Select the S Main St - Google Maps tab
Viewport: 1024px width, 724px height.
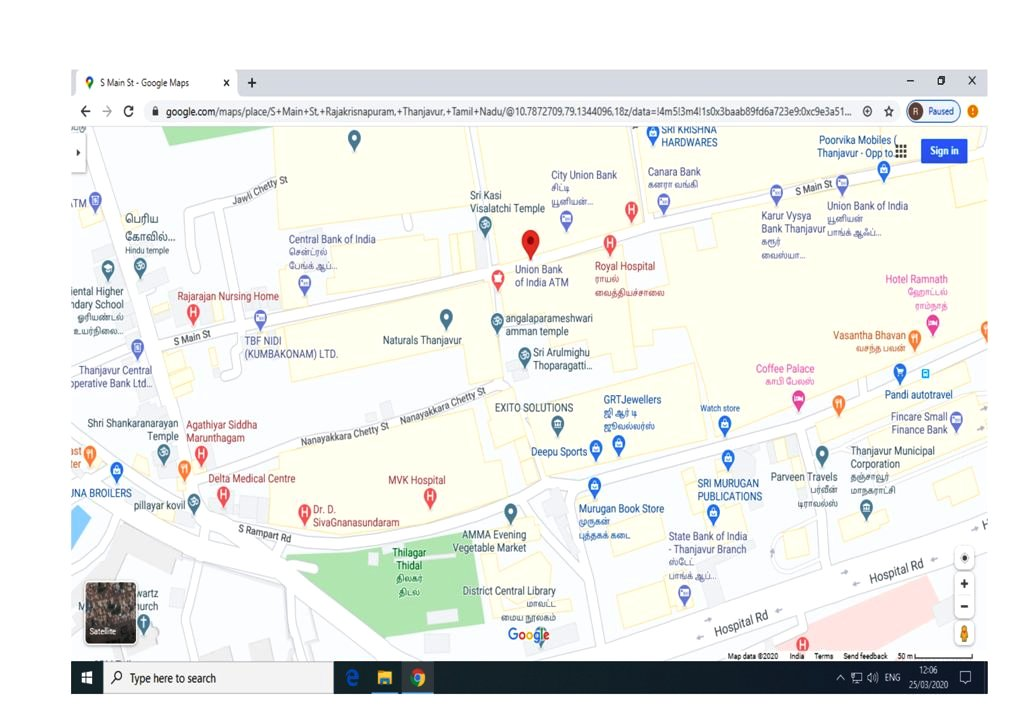(150, 83)
